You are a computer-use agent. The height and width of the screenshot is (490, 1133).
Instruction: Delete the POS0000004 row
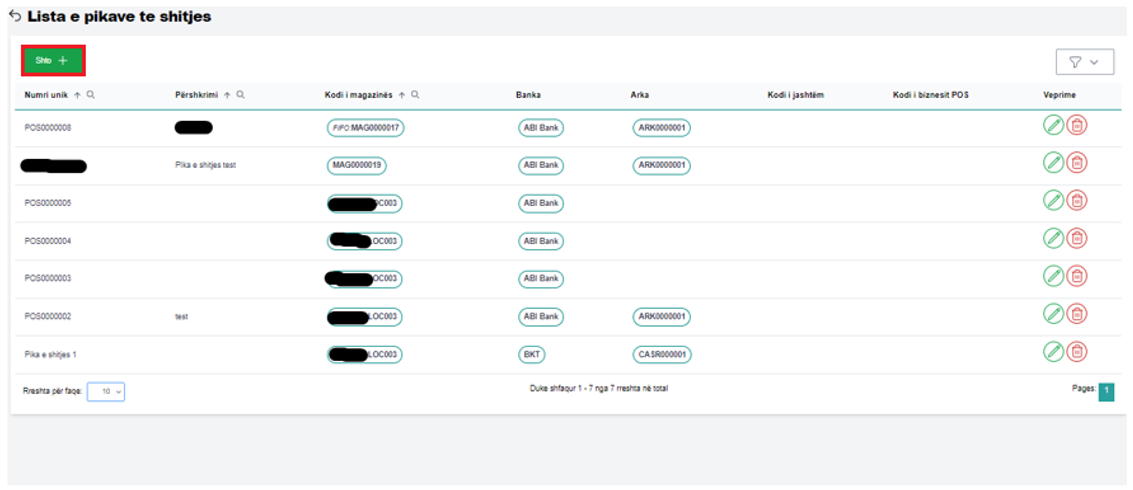tap(1076, 238)
